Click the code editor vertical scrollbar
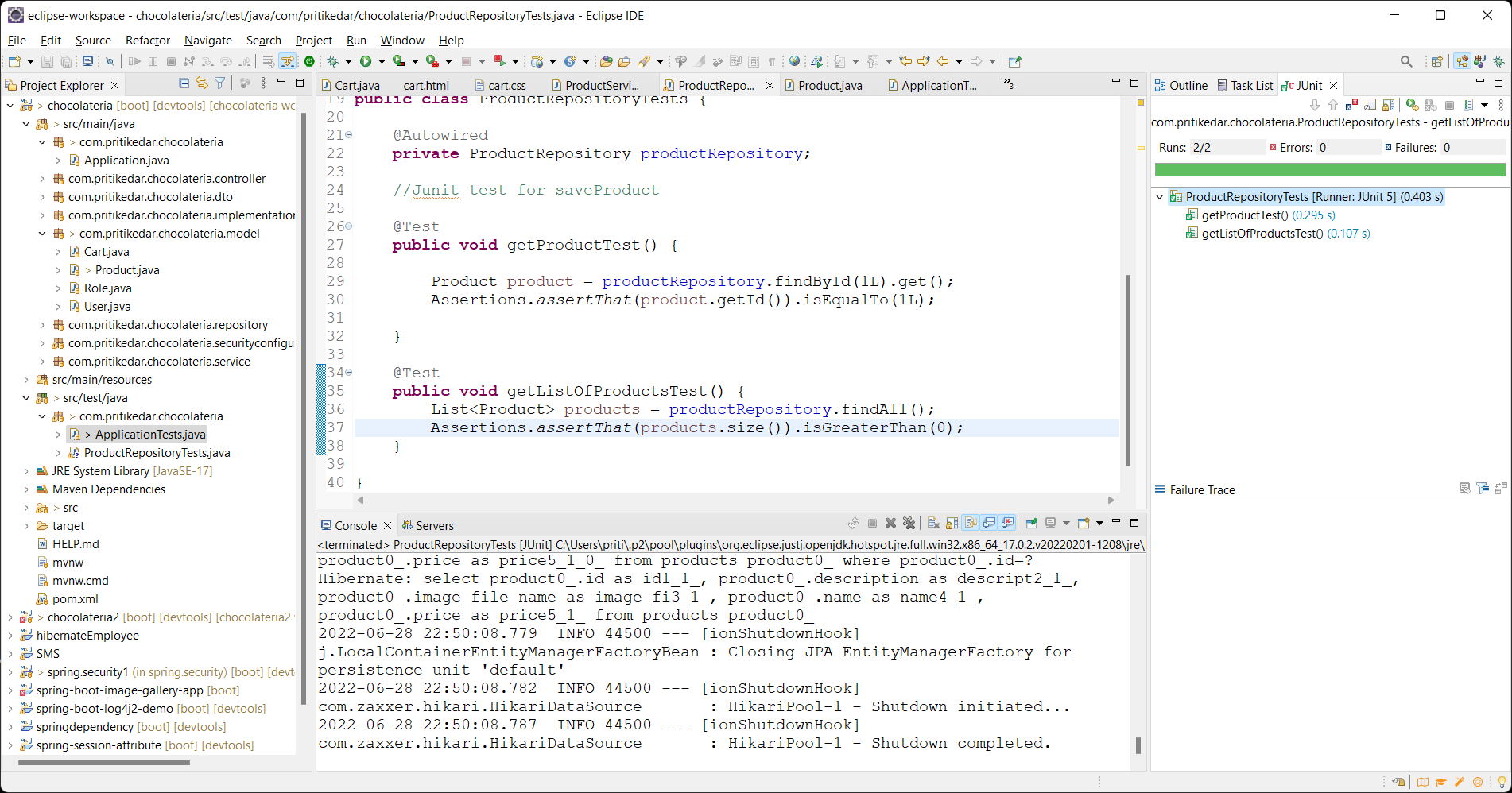 1127,370
